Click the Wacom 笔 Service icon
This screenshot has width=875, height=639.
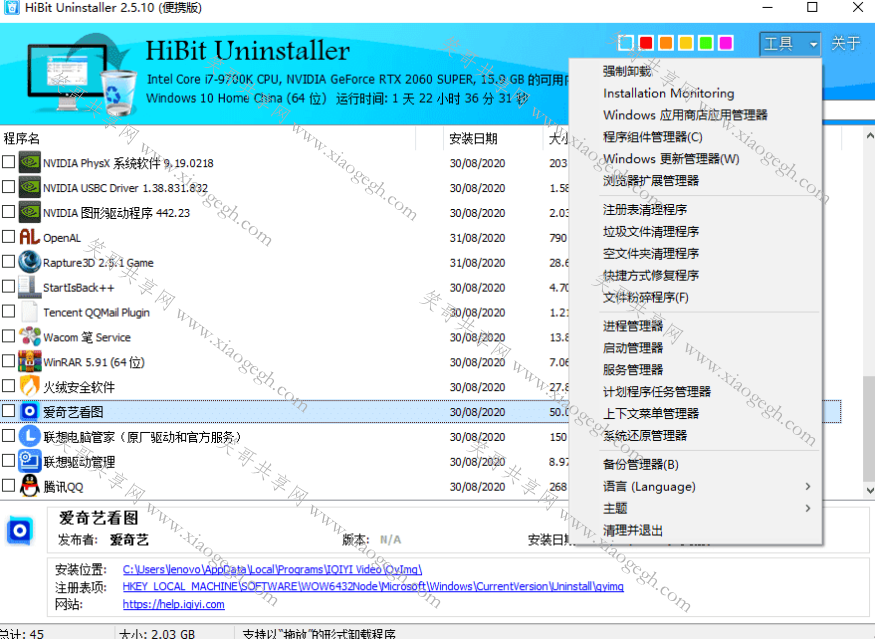click(30, 337)
